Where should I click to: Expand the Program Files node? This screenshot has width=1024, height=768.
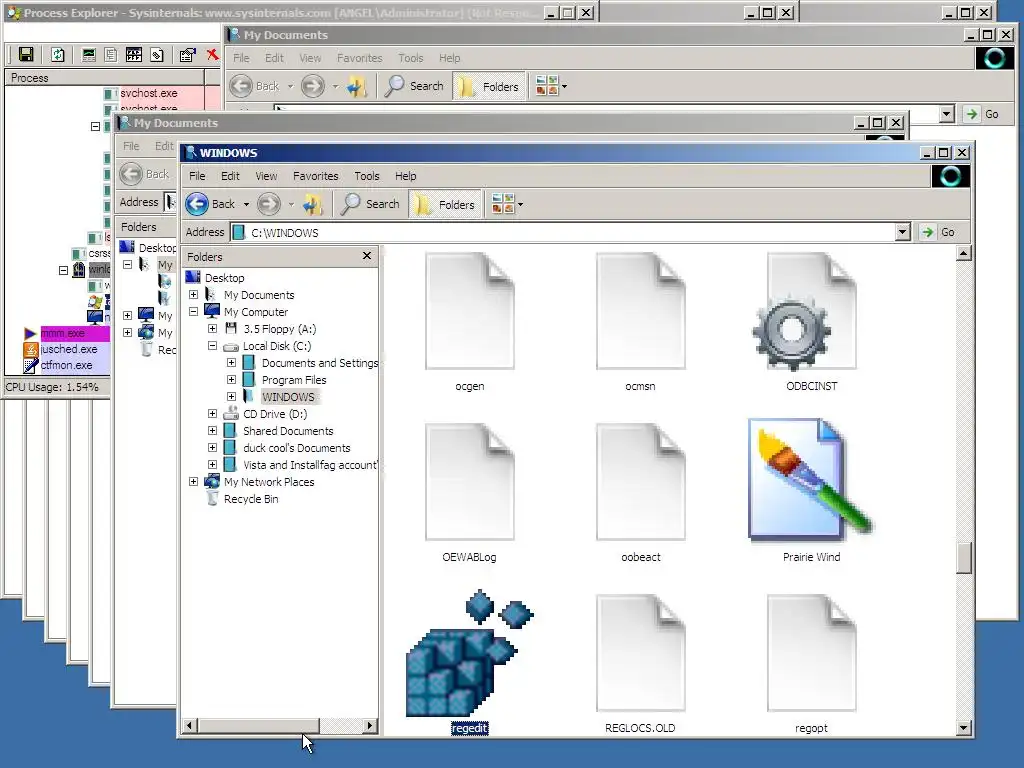click(231, 379)
